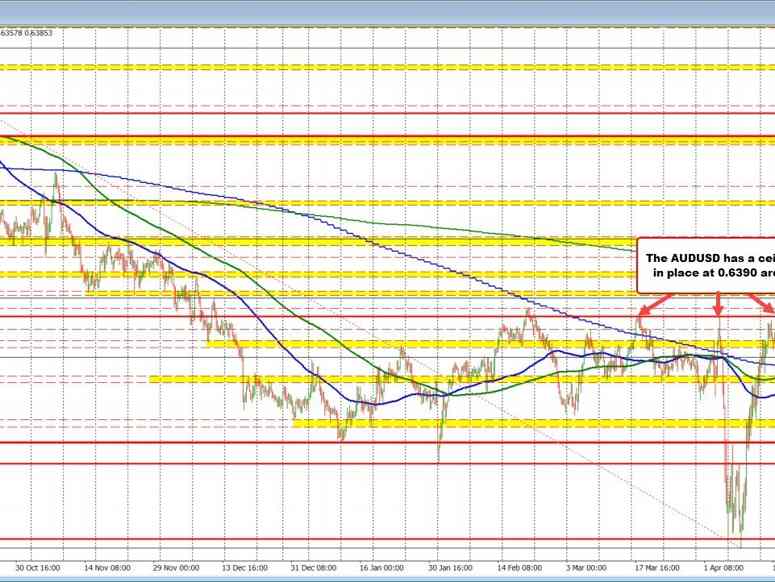The height and width of the screenshot is (582, 775).
Task: Select the 'The AUDUSD has a ceiling' annotation text
Action: pos(710,258)
